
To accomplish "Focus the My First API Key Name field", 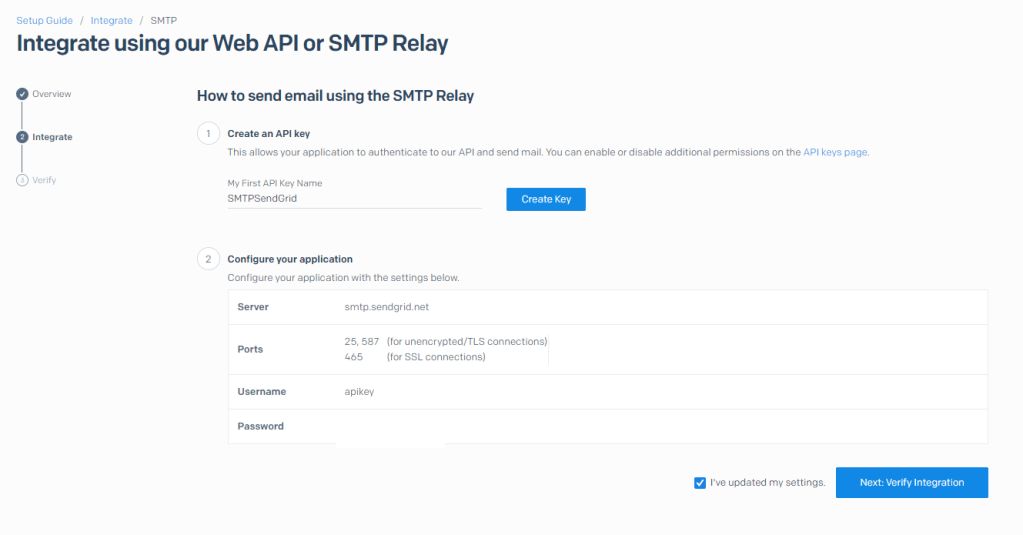I will 354,199.
